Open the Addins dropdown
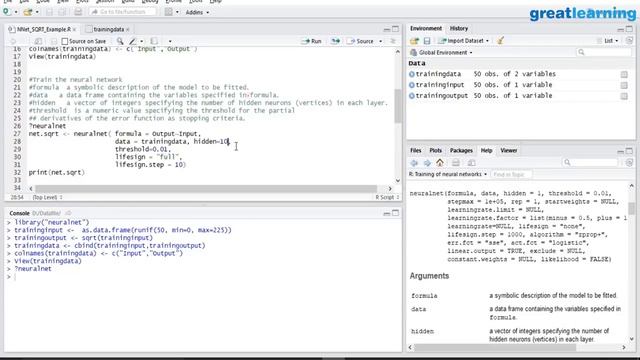The image size is (640, 360). (x=197, y=12)
